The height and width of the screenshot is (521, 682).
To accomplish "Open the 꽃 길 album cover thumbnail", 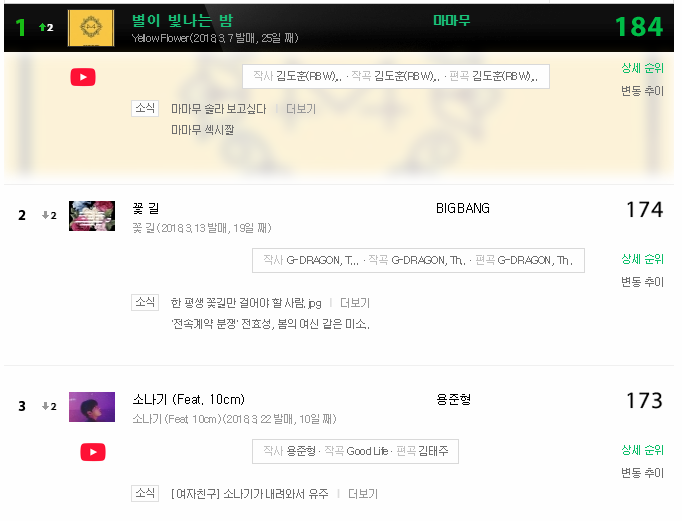I will pos(92,216).
